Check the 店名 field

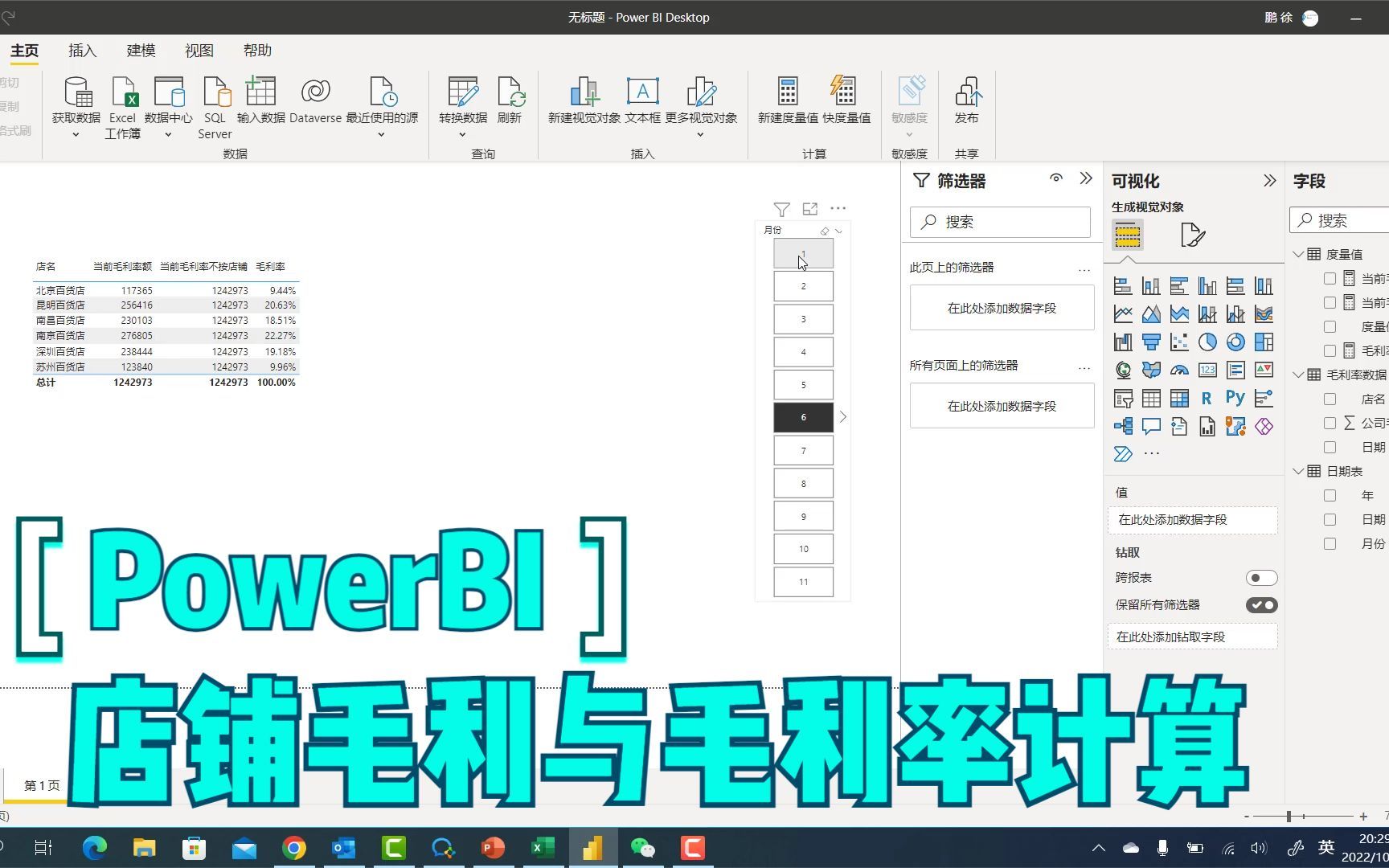point(1330,399)
